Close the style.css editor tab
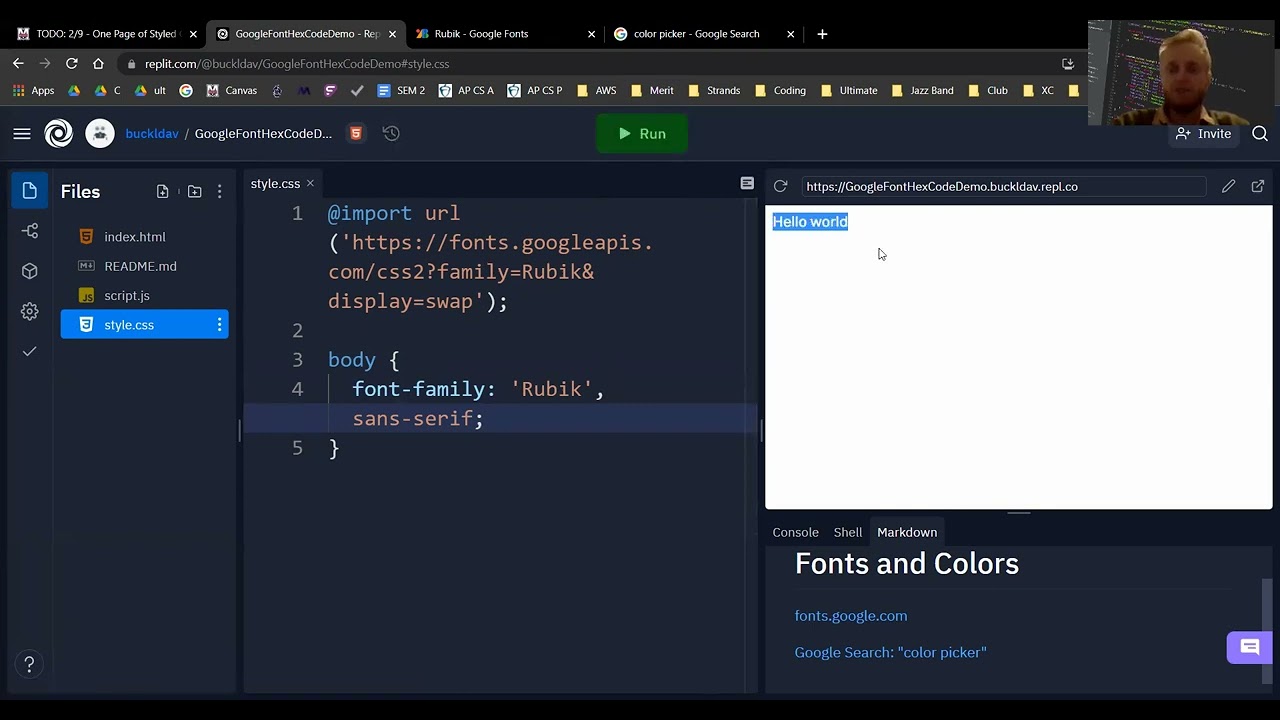 (310, 183)
